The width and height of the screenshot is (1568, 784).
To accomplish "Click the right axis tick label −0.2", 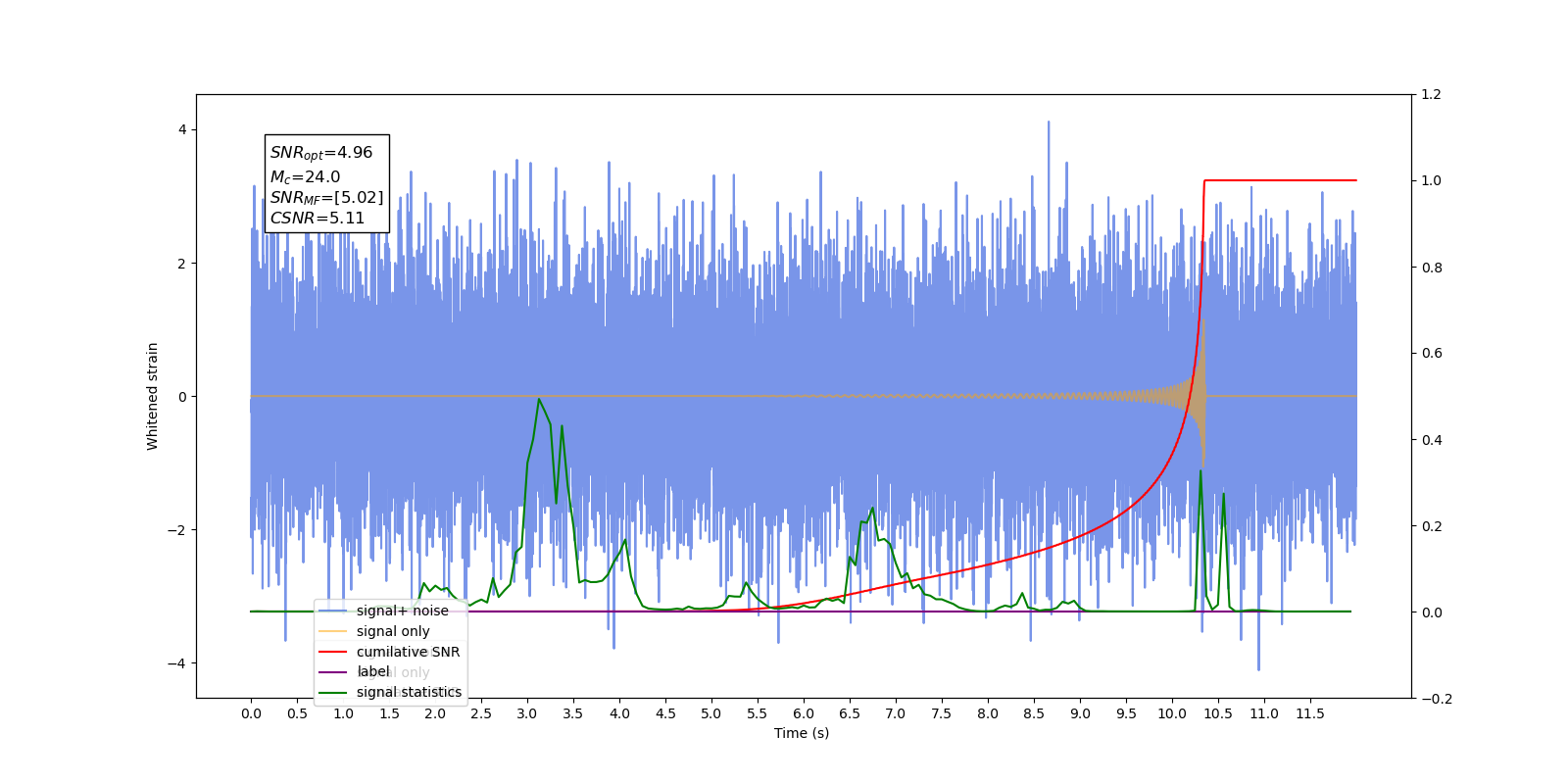I will (1437, 699).
